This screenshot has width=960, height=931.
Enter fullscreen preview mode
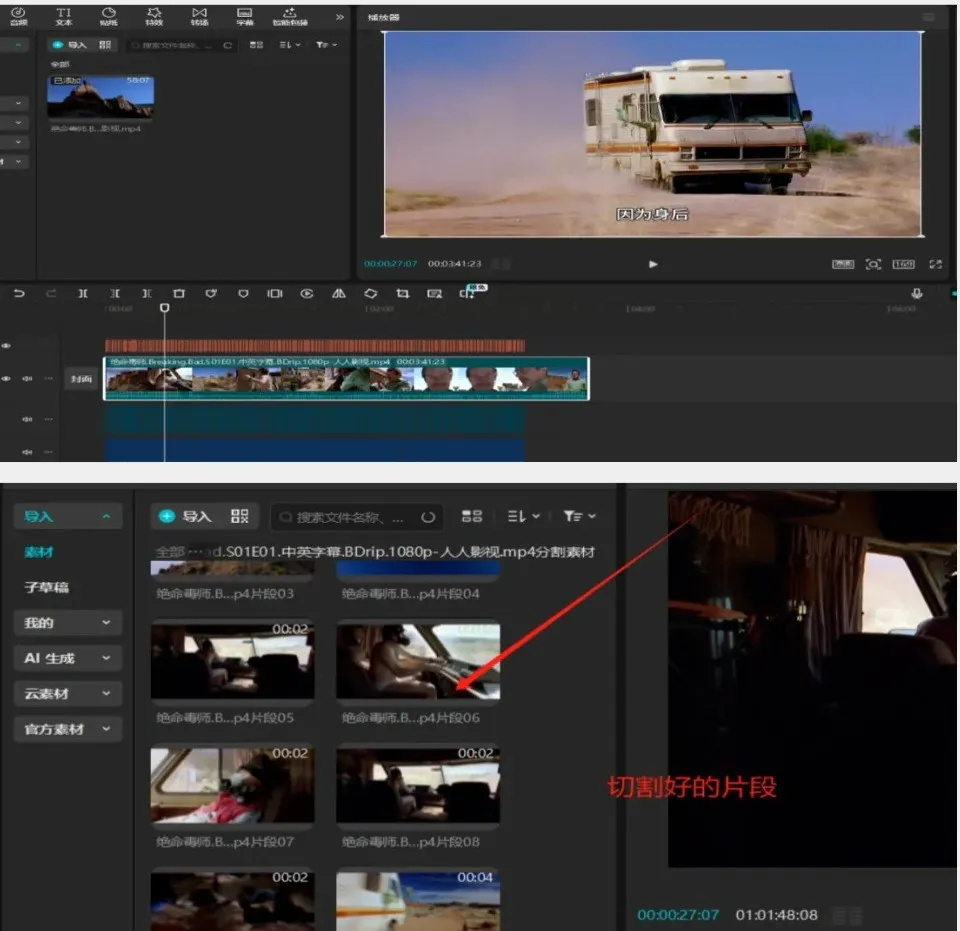click(x=935, y=264)
